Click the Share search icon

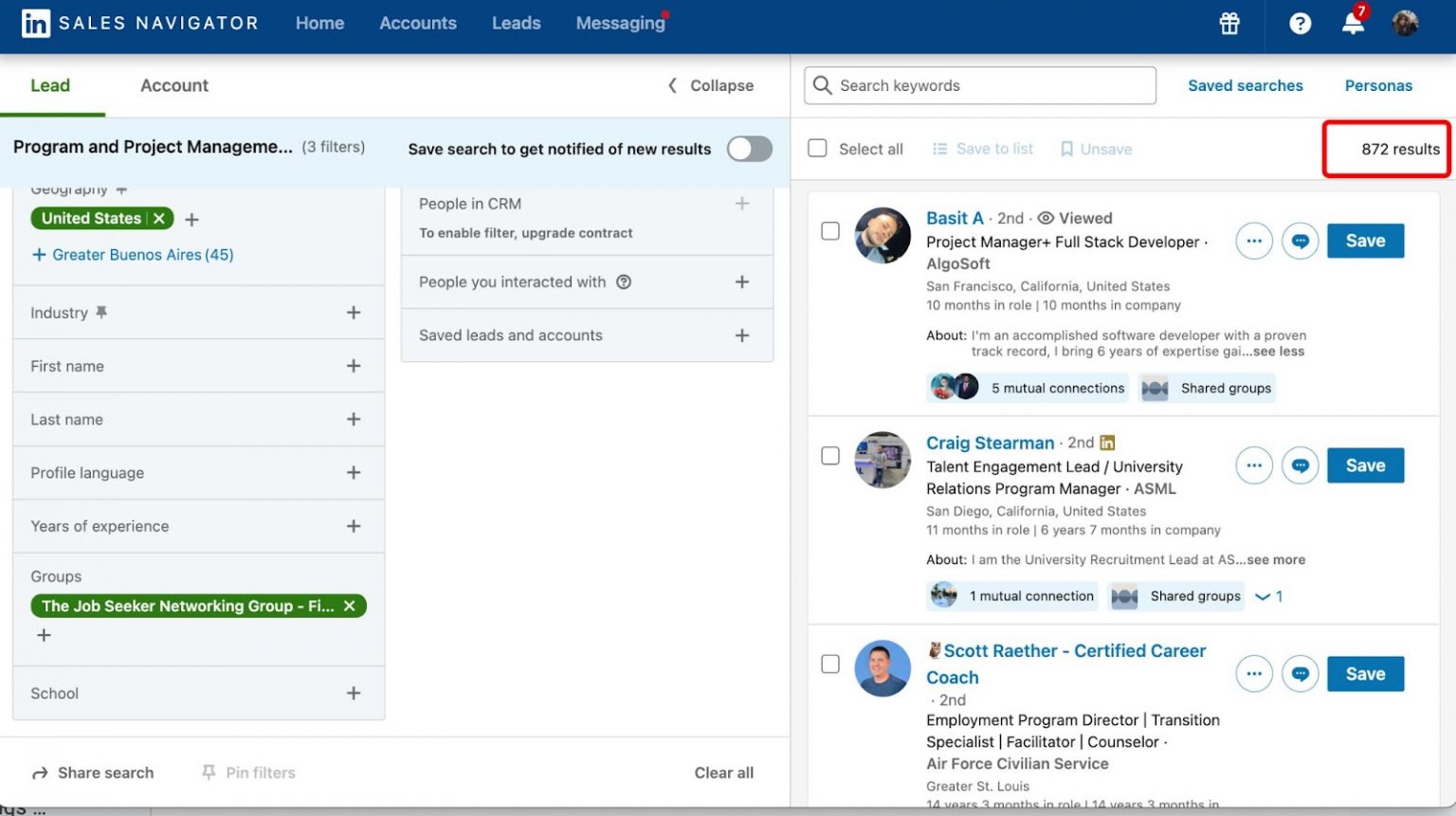click(38, 772)
